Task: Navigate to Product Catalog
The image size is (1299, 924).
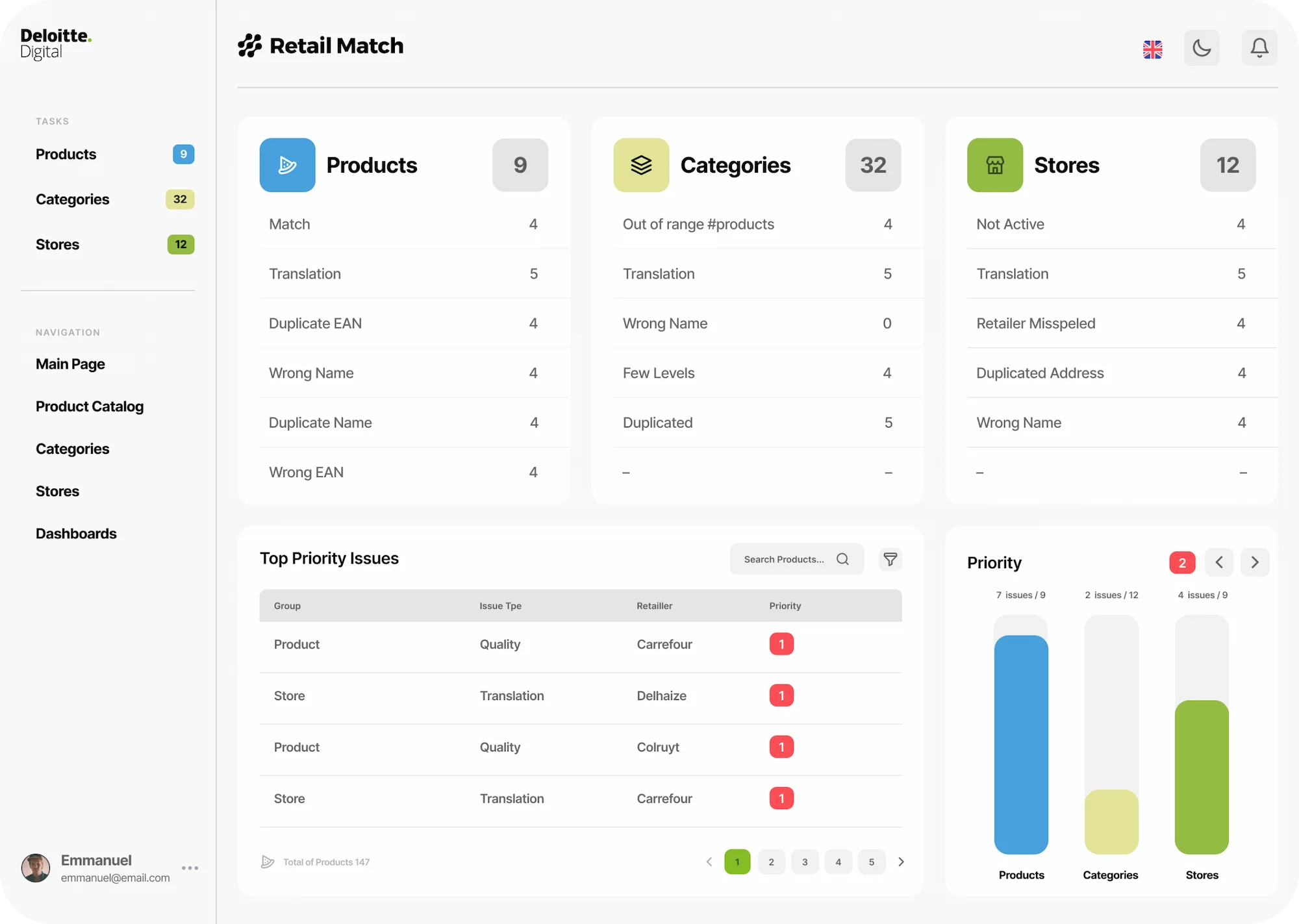Action: tap(90, 406)
